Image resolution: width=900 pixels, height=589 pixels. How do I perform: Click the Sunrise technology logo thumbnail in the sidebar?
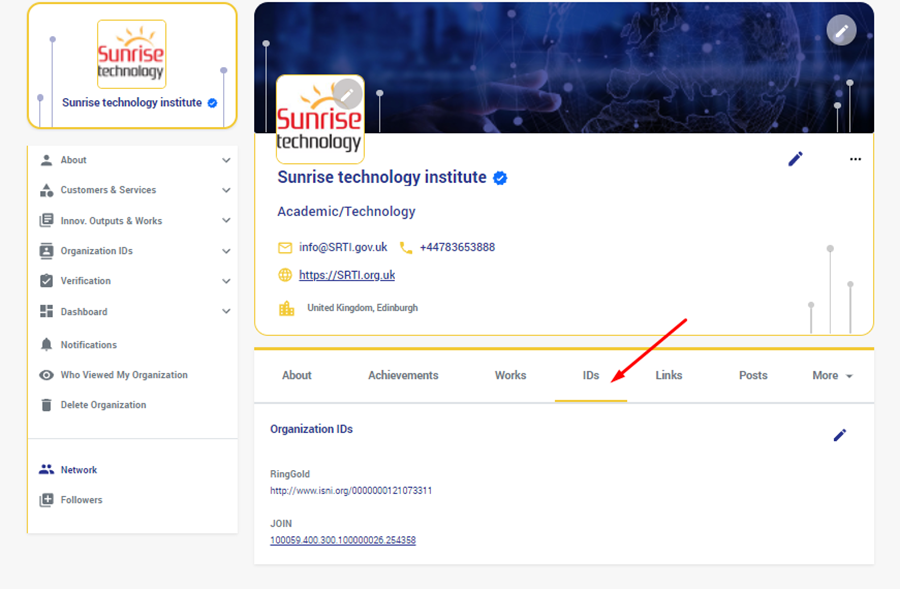click(x=131, y=54)
